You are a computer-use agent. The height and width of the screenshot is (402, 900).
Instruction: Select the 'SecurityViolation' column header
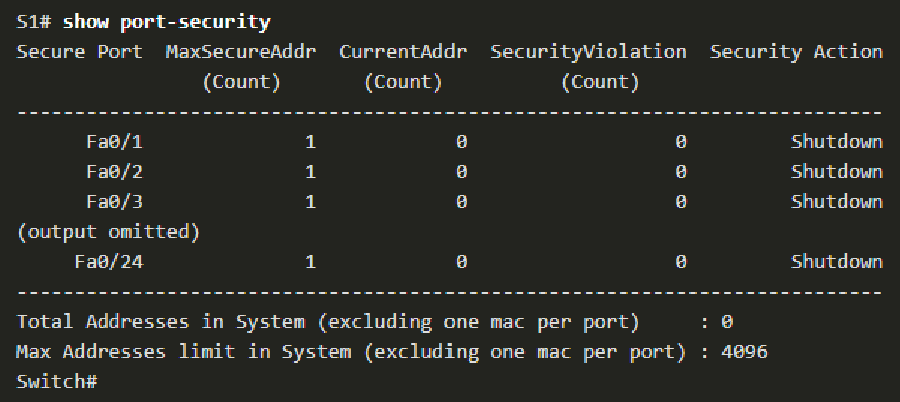(x=588, y=52)
